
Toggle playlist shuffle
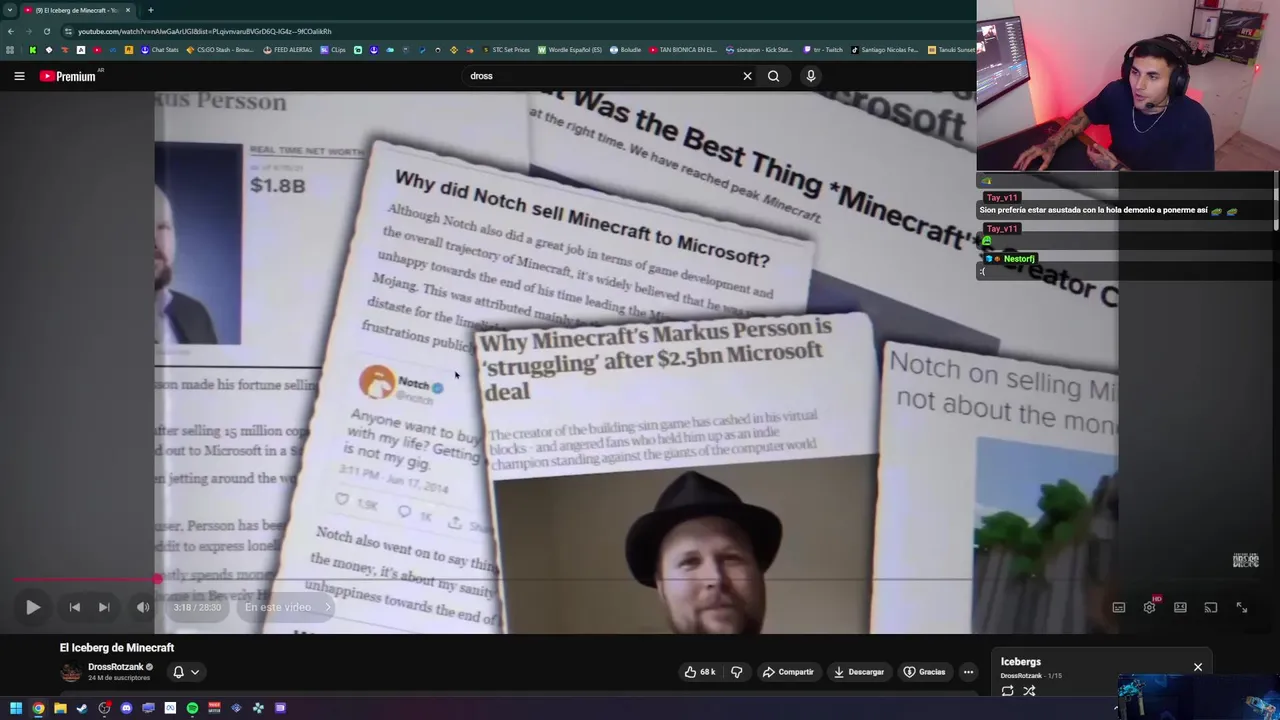[1029, 691]
